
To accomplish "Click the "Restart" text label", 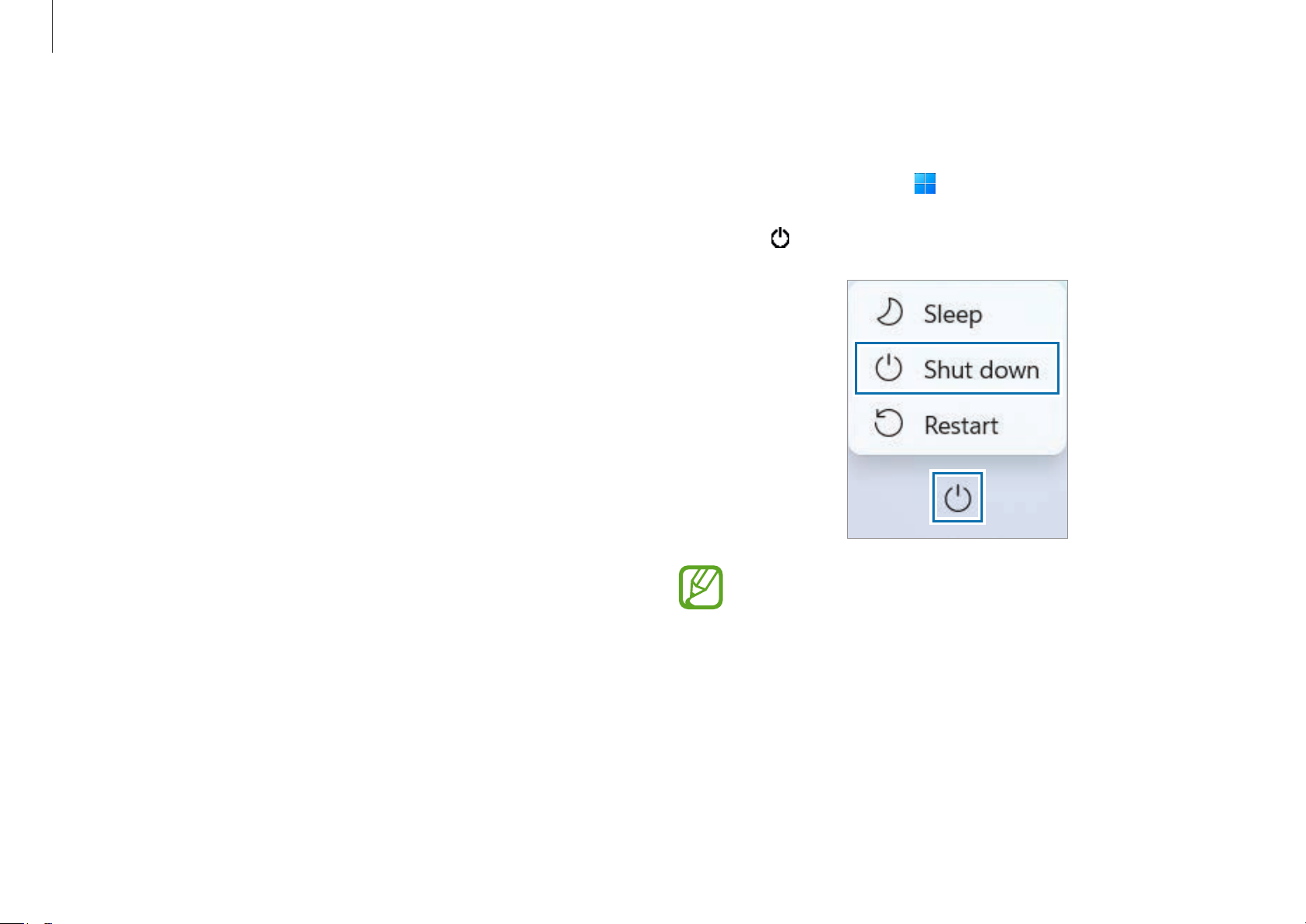I will click(x=961, y=426).
